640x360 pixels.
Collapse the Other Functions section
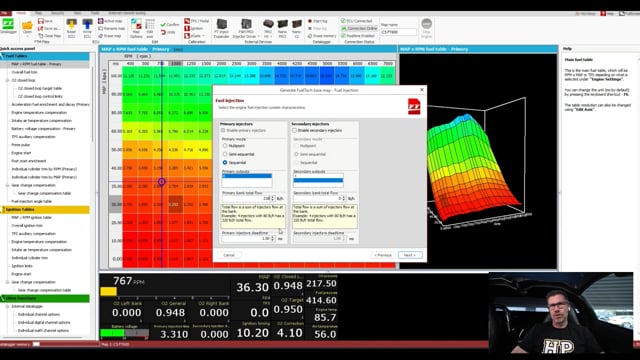click(45, 298)
